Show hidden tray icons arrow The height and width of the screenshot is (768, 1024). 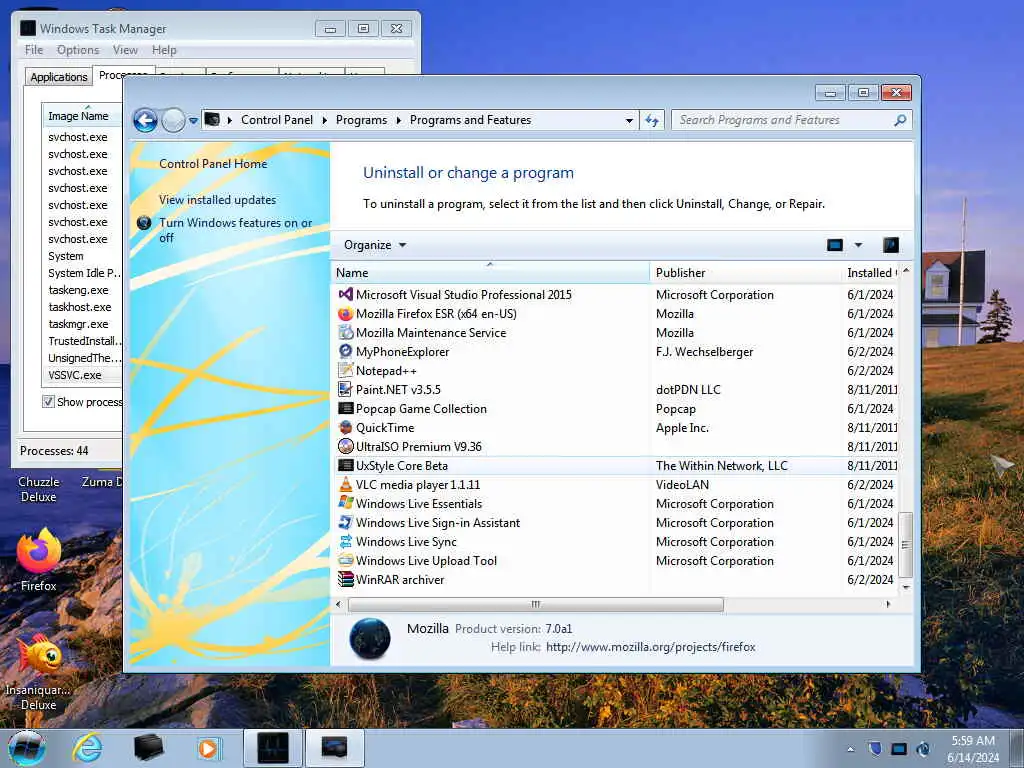pyautogui.click(x=850, y=749)
